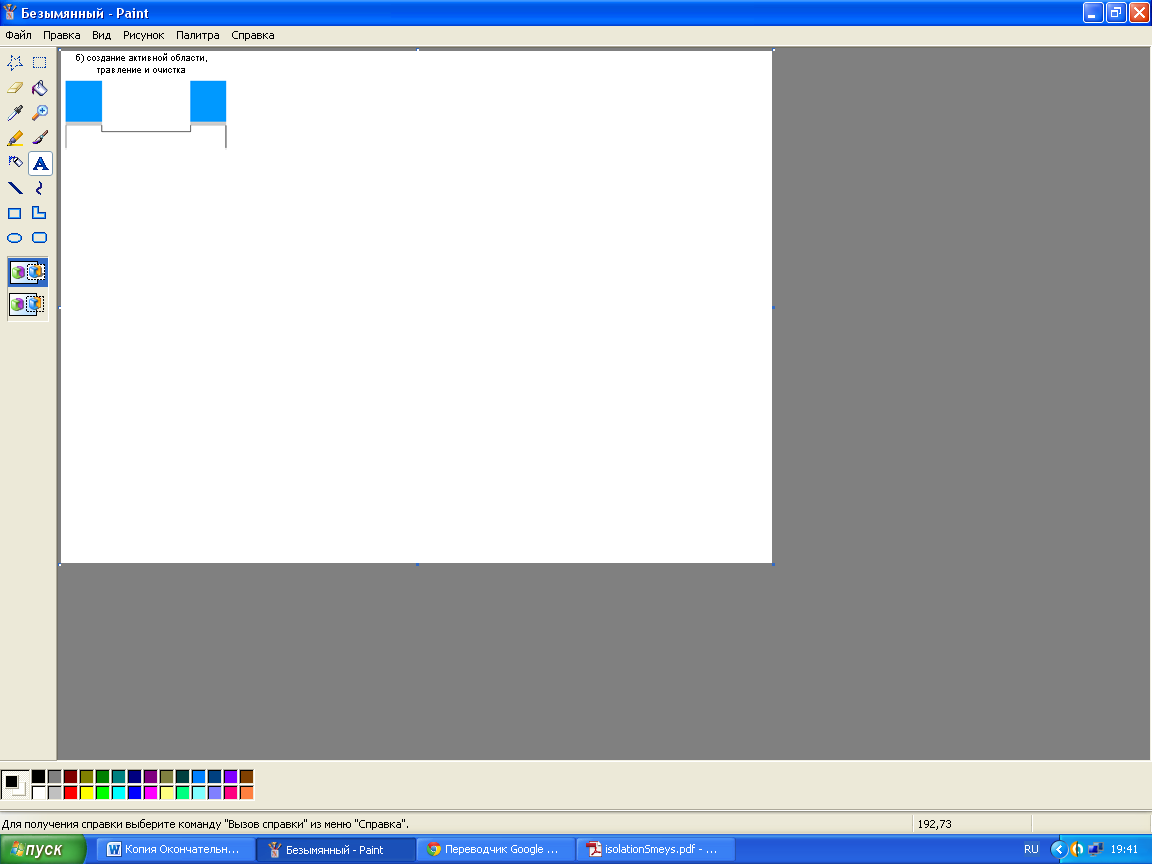1152x864 pixels.
Task: Click the network tray icon
Action: [x=1095, y=849]
